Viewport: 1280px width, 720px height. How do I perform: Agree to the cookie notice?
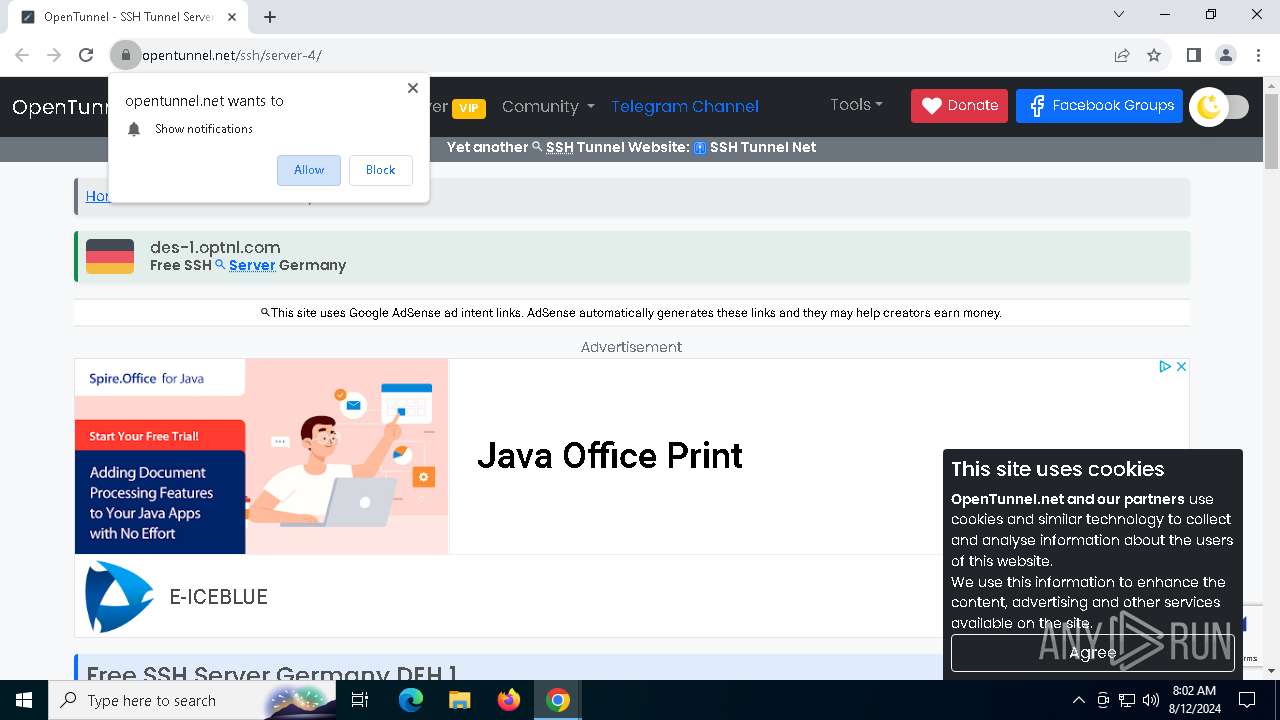1092,652
